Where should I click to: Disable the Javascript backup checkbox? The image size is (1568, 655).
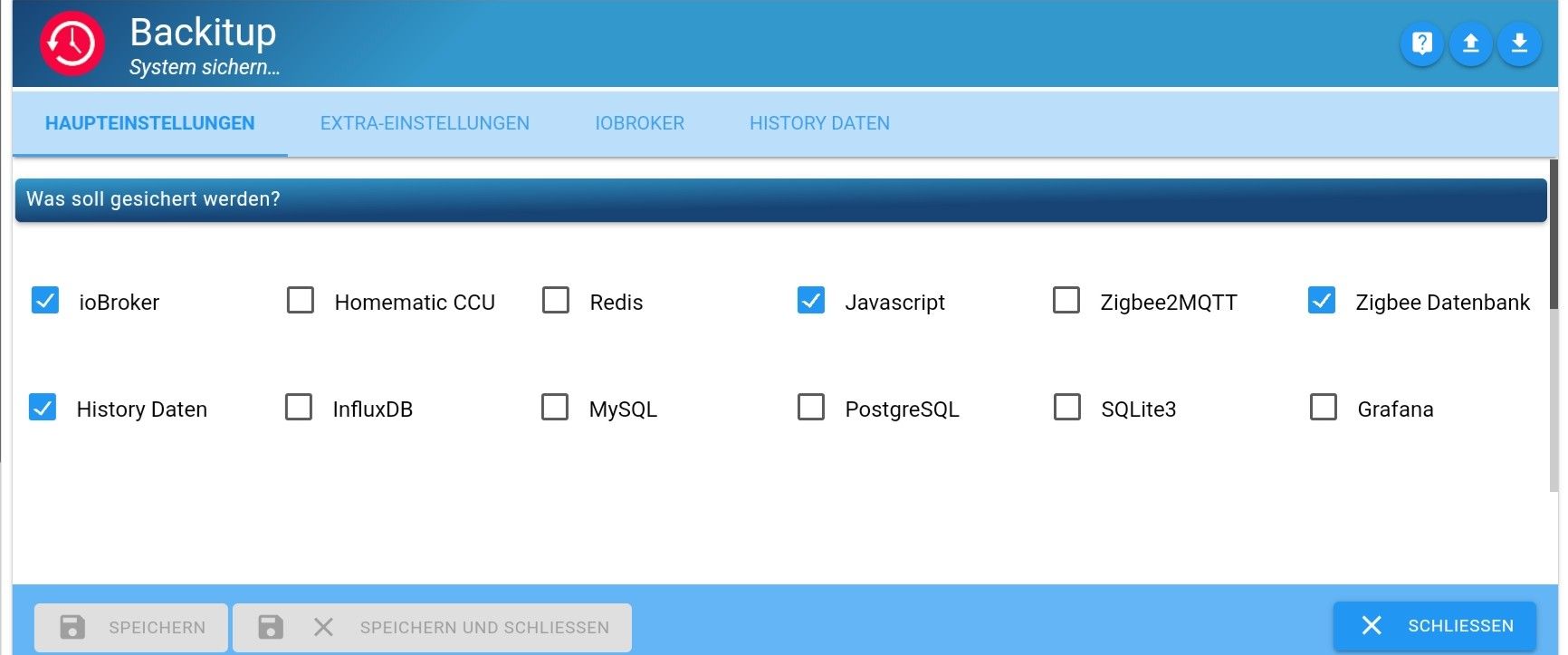(811, 301)
